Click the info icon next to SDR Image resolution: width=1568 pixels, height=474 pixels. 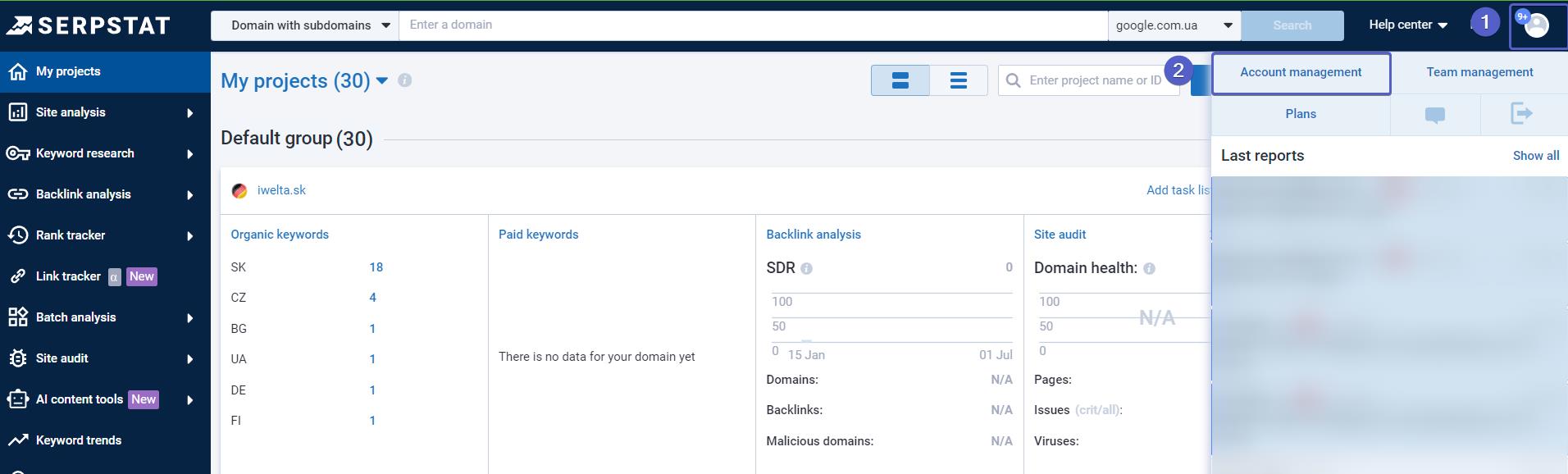coord(806,268)
